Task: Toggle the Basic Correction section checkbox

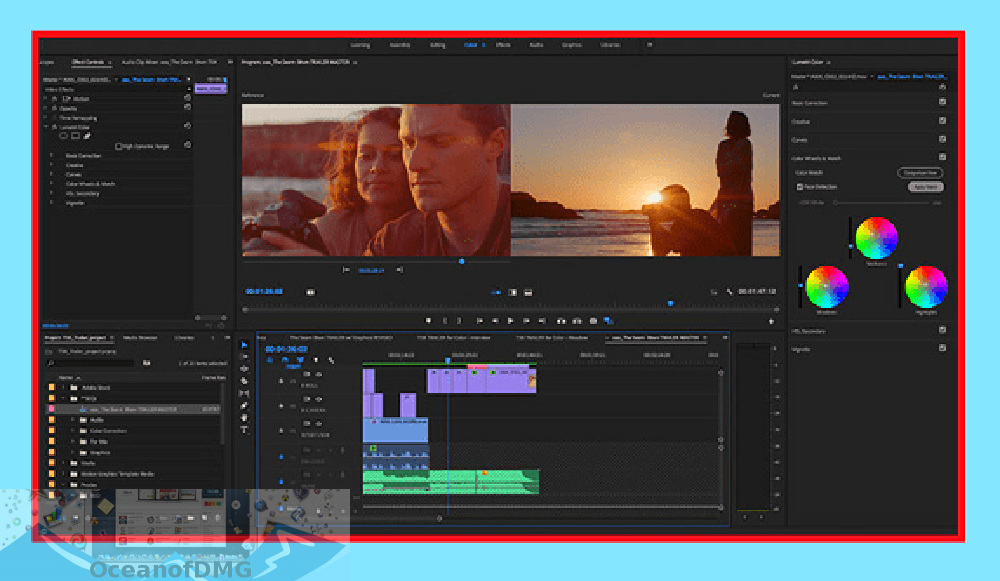Action: [942, 102]
